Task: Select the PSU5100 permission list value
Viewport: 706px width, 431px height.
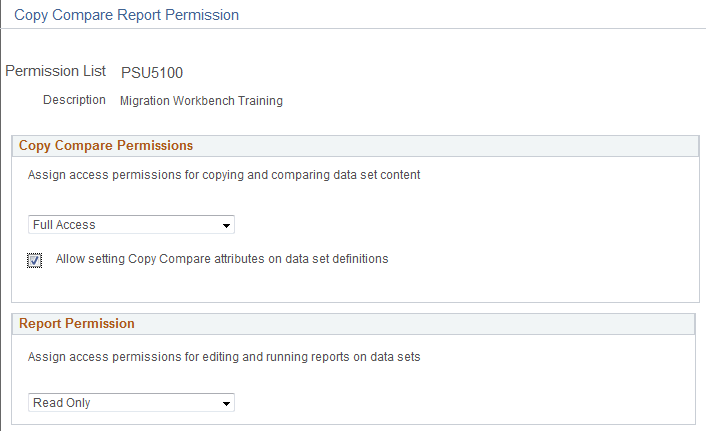Action: coord(152,72)
